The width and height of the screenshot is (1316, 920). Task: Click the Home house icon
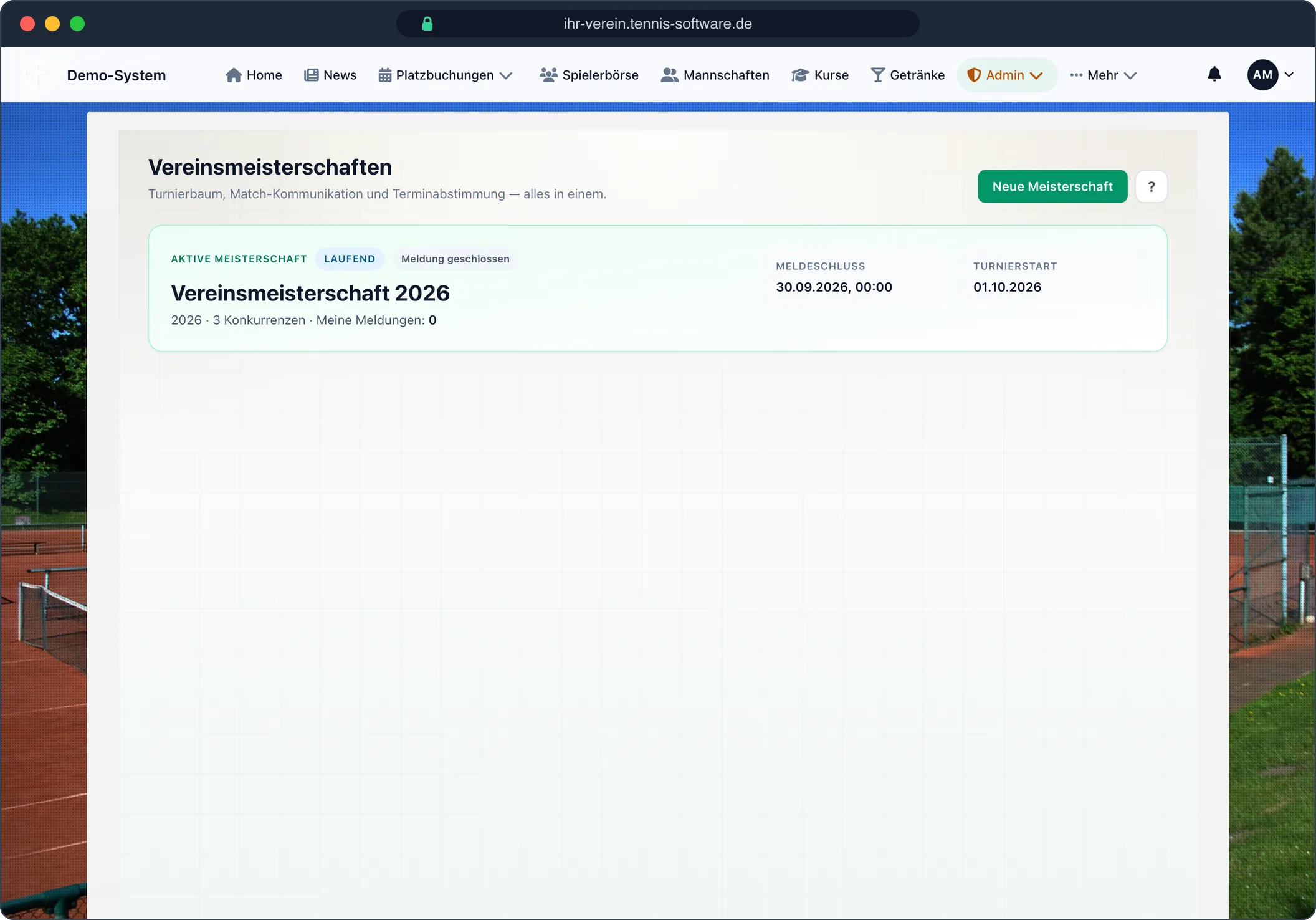(234, 75)
